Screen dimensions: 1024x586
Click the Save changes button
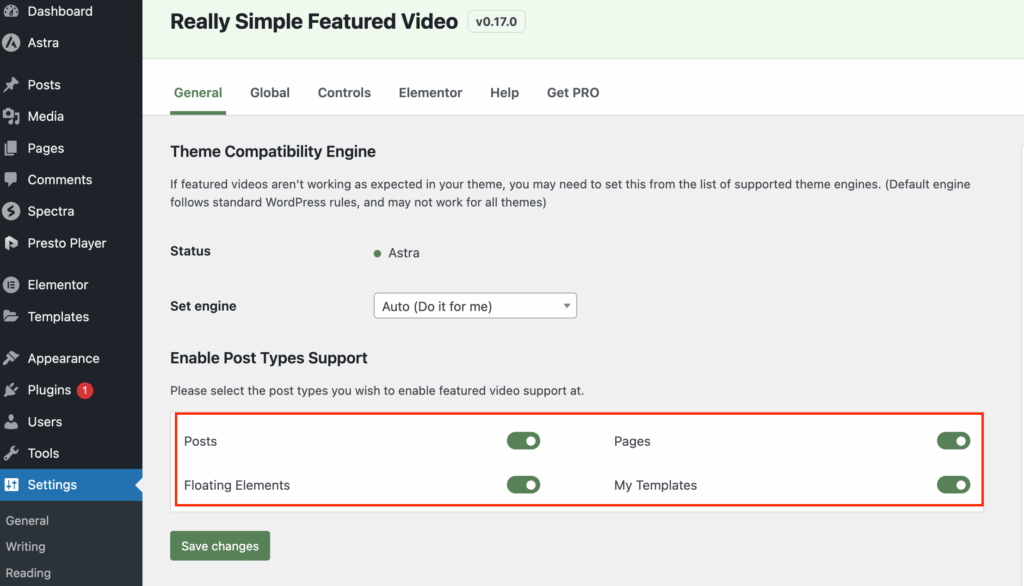(220, 545)
